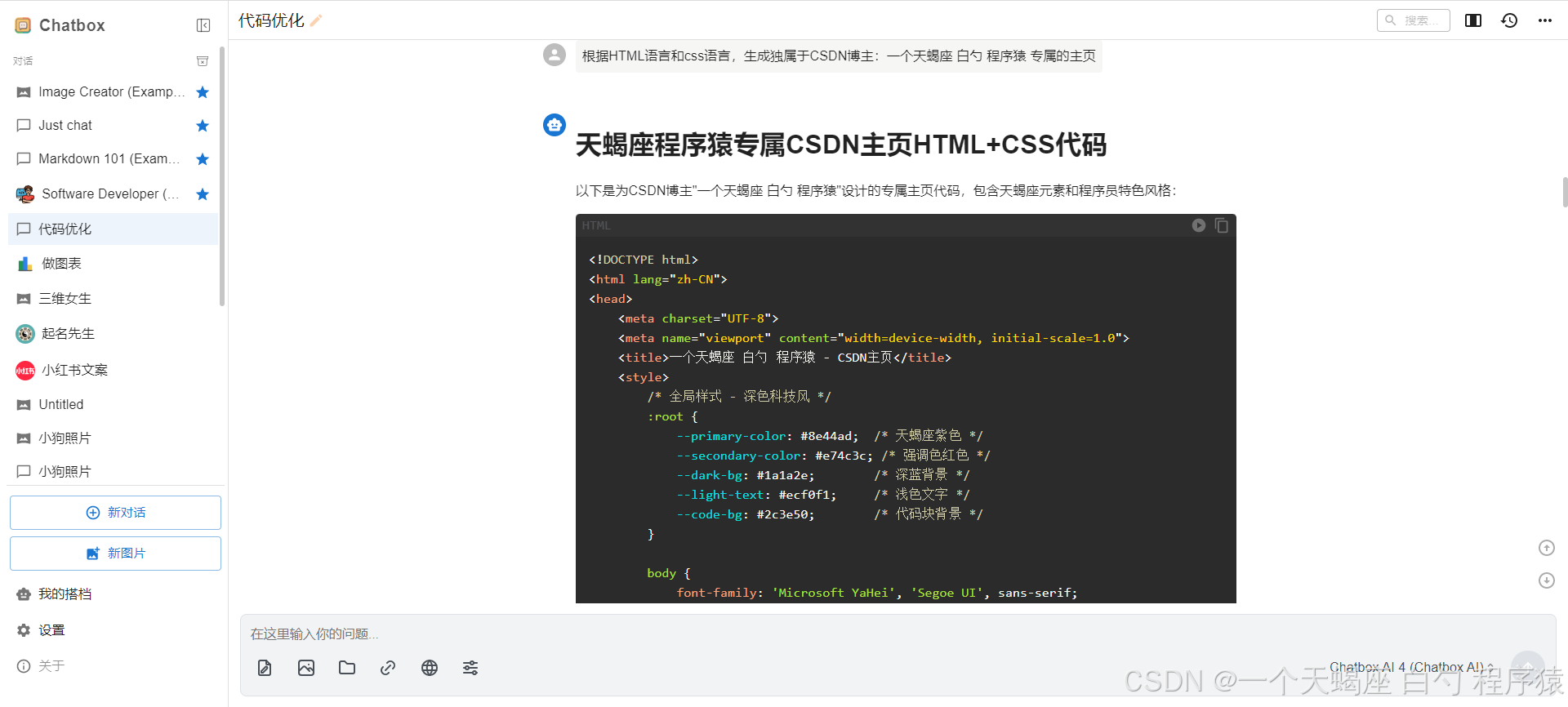The image size is (1568, 707).
Task: Select the 代码优化 conversation in sidebar
Action: [x=113, y=229]
